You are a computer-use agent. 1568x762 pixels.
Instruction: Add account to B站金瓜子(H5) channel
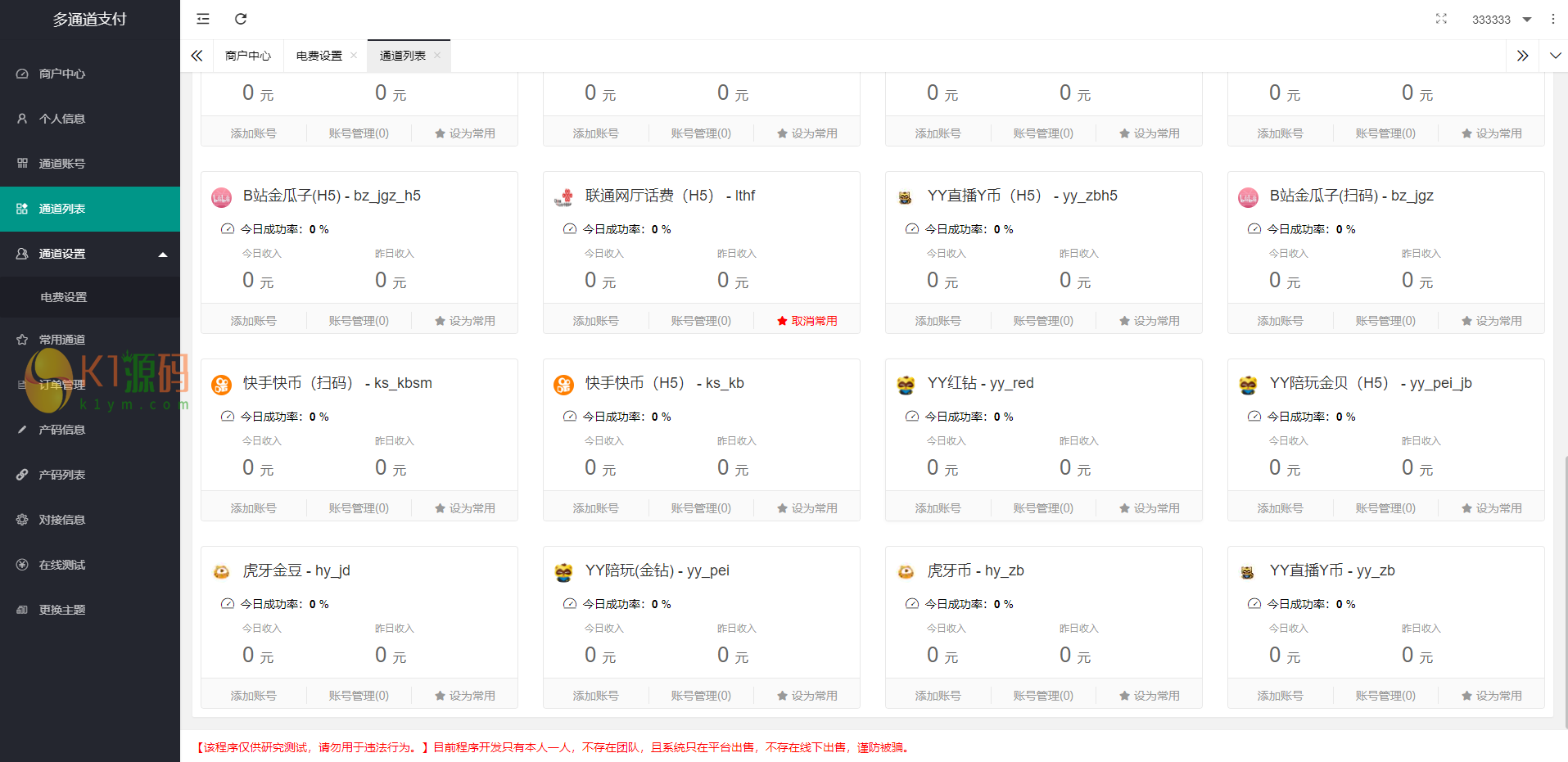pos(254,321)
